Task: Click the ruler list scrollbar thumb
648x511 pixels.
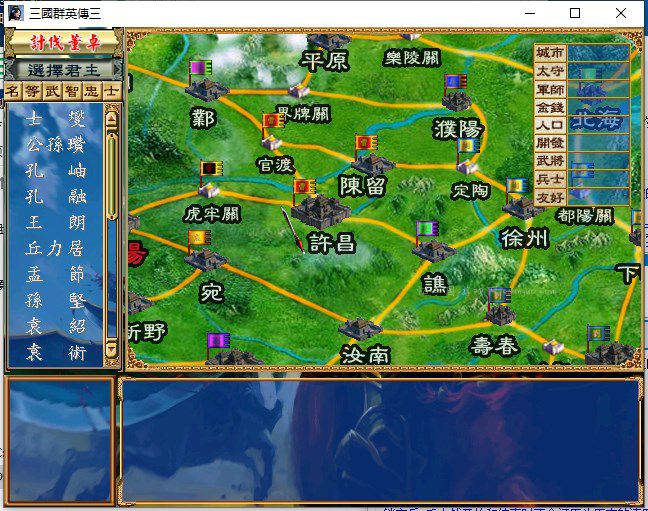Action: coord(112,176)
